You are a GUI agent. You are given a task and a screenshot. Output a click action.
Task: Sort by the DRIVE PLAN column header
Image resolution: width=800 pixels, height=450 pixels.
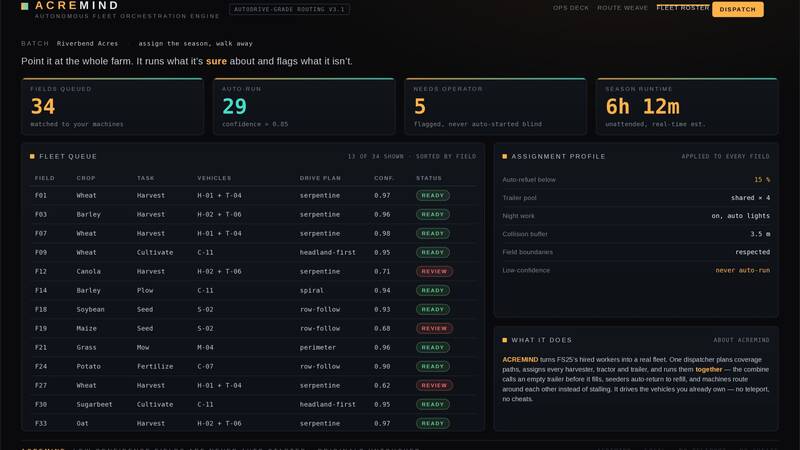[x=320, y=178]
